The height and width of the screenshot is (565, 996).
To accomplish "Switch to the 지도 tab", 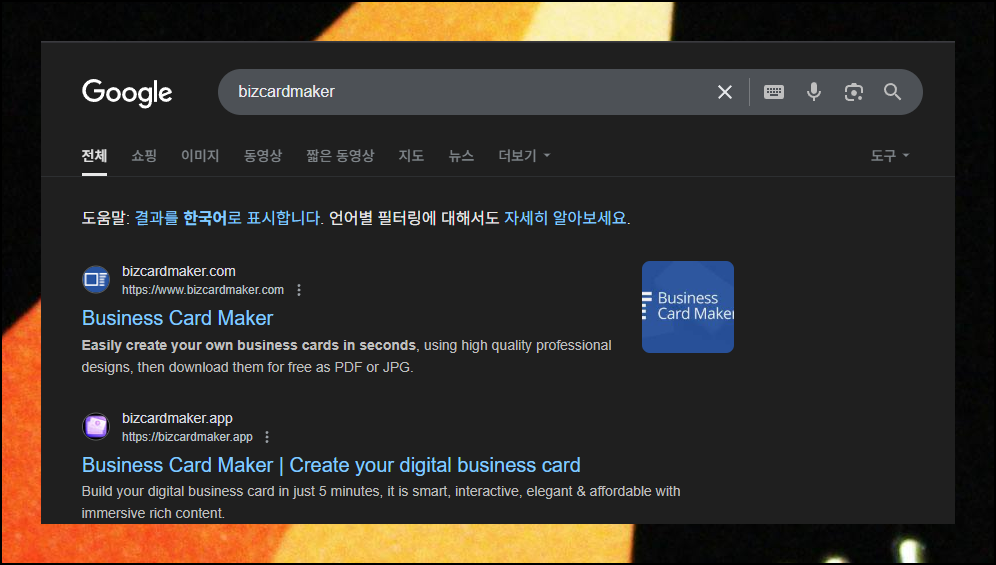I will [411, 156].
